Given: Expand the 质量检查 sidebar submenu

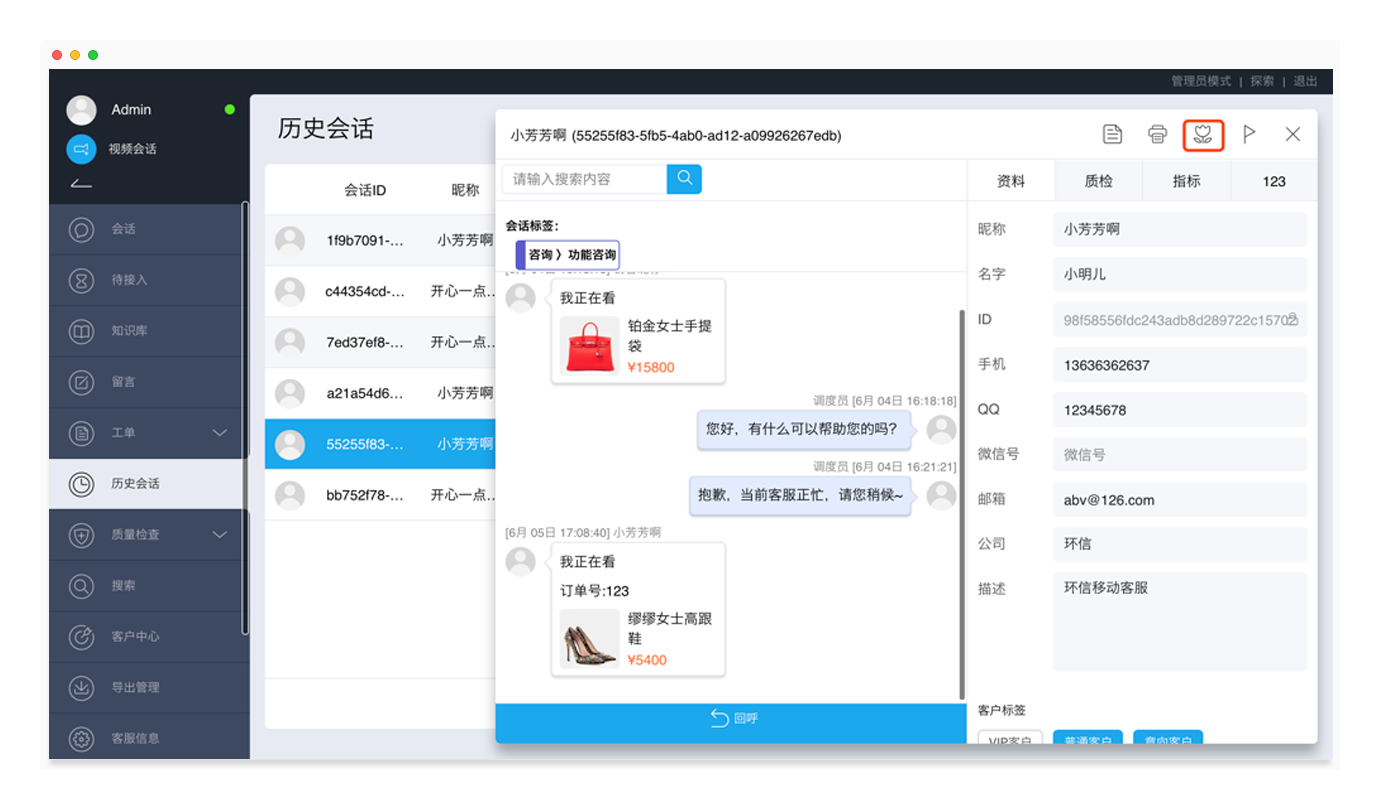Looking at the screenshot, I should tap(220, 535).
